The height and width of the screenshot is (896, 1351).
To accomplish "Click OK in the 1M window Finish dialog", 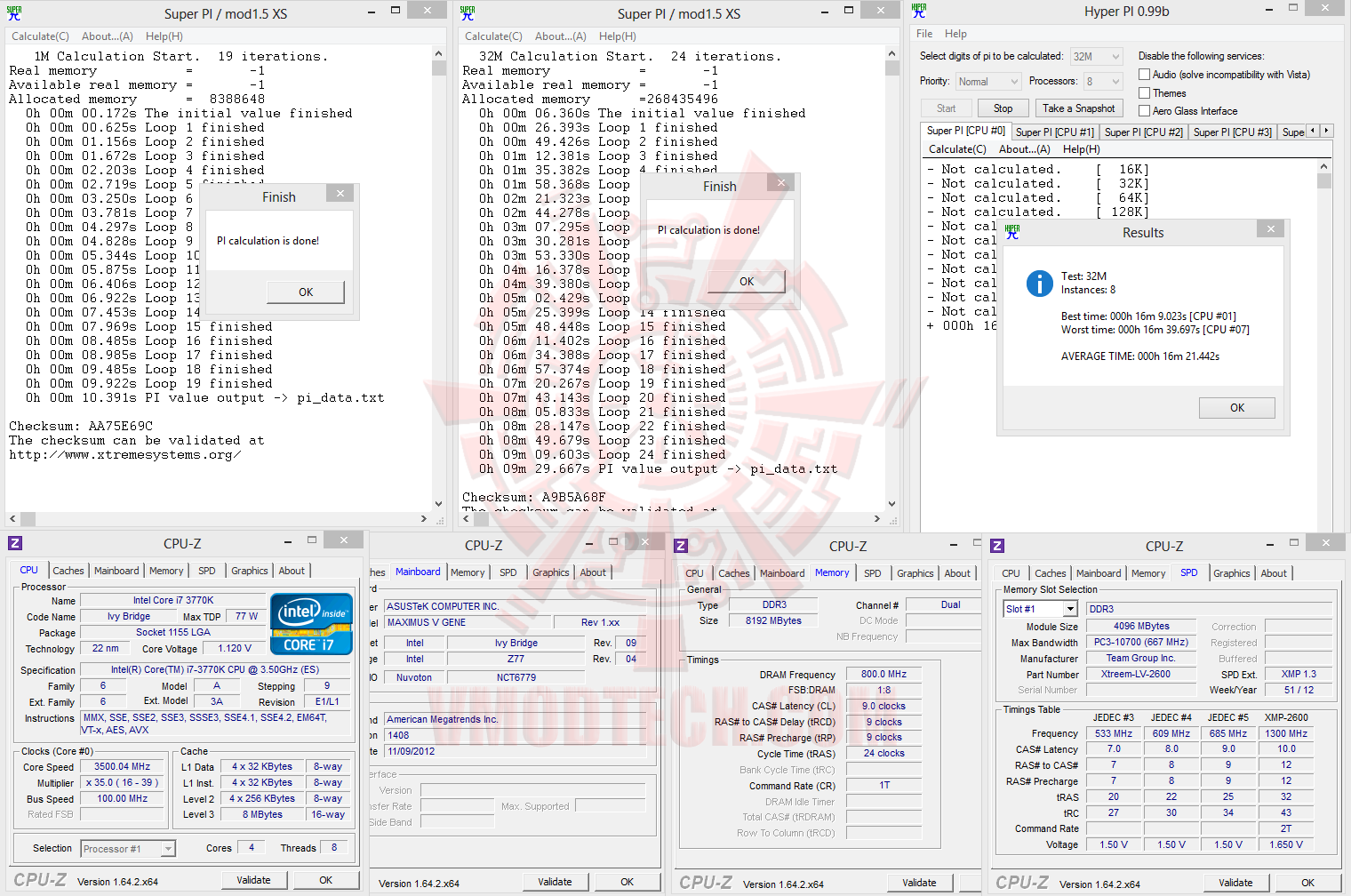I will pos(306,292).
